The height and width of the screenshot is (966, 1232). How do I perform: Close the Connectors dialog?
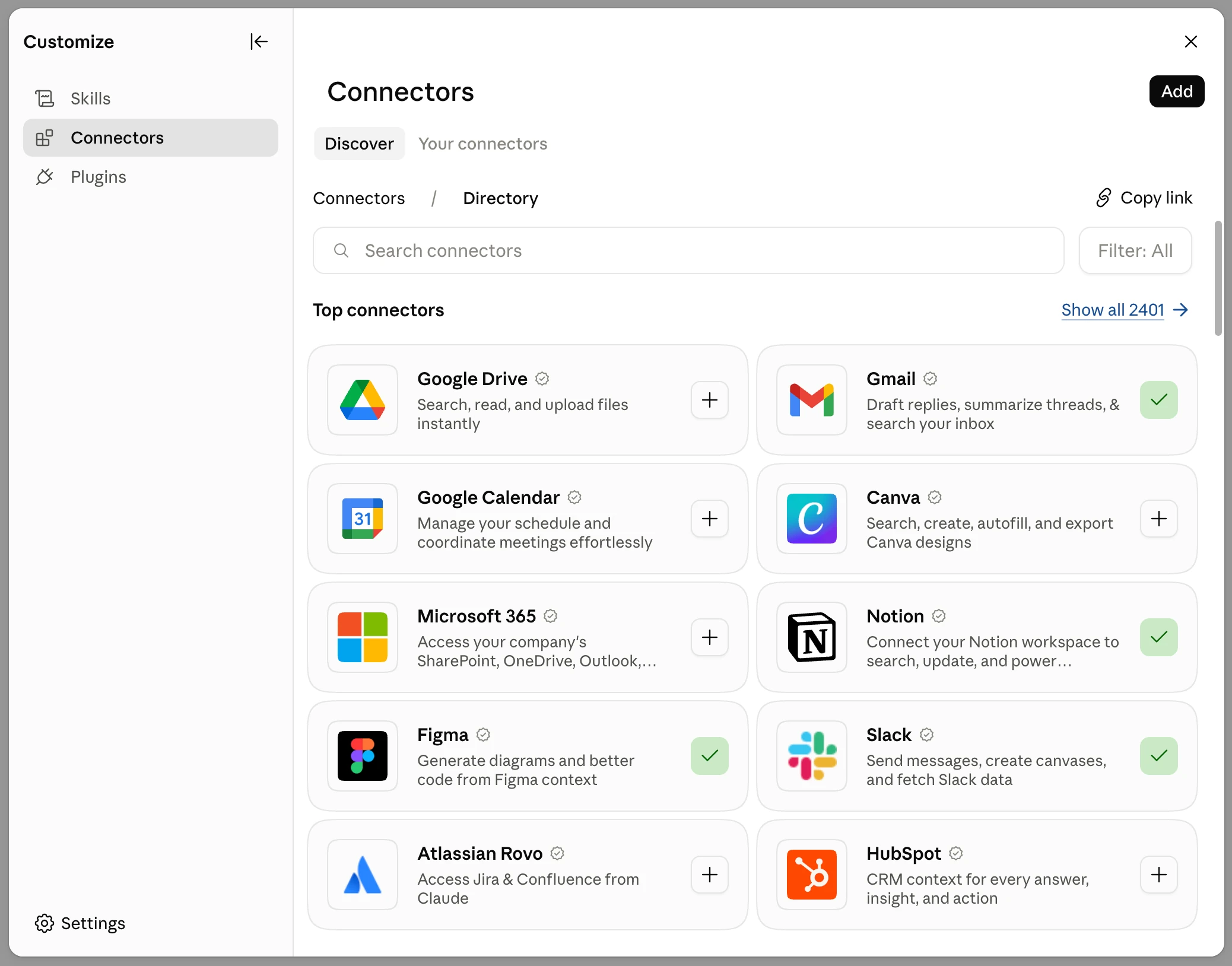coord(1190,42)
